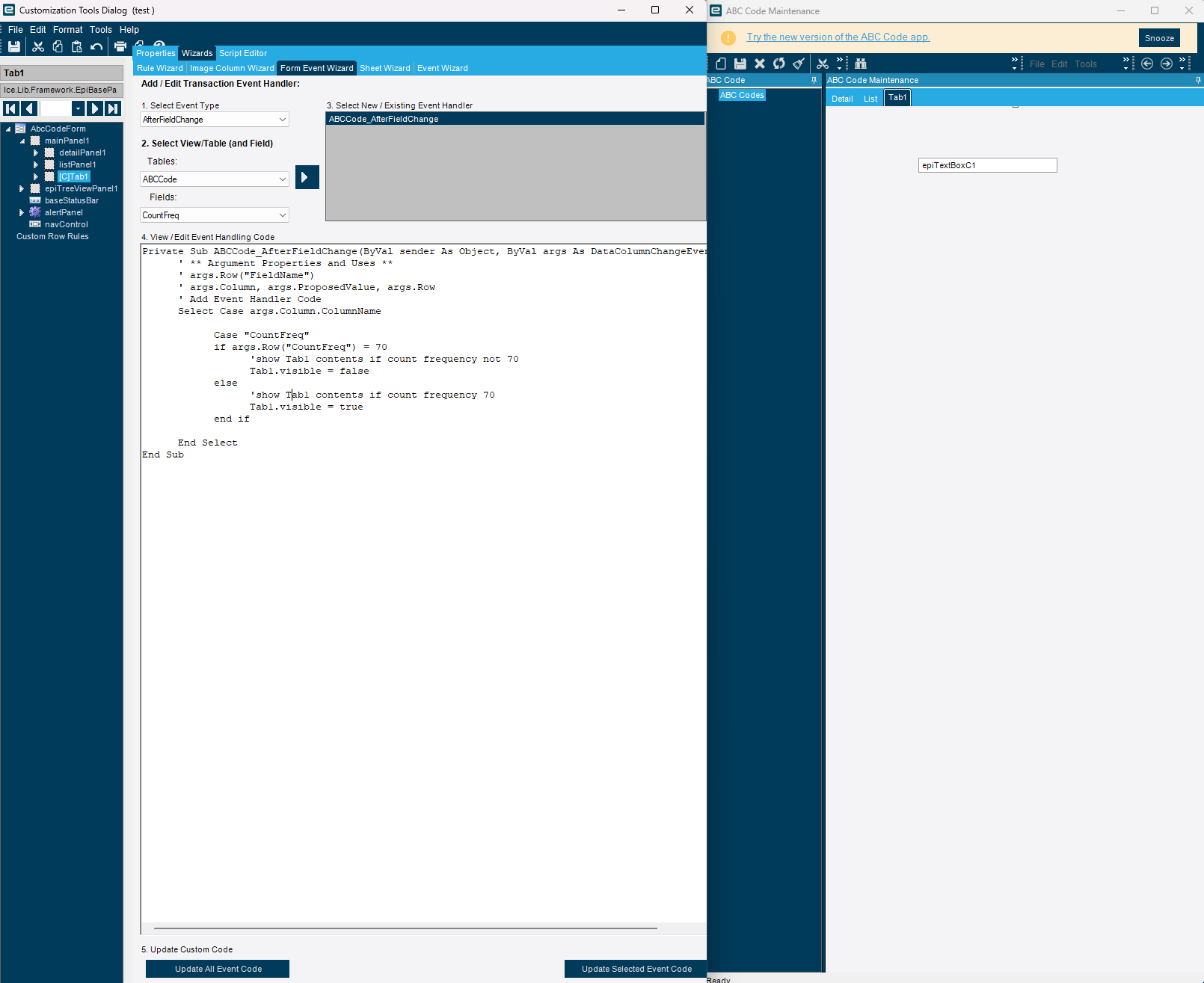Select ABC Codes node in the ABC Code tree

[x=742, y=95]
